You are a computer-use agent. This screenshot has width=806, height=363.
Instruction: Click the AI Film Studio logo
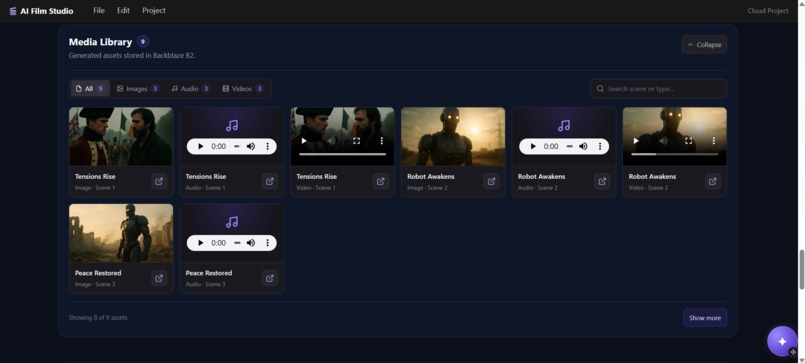tap(41, 11)
